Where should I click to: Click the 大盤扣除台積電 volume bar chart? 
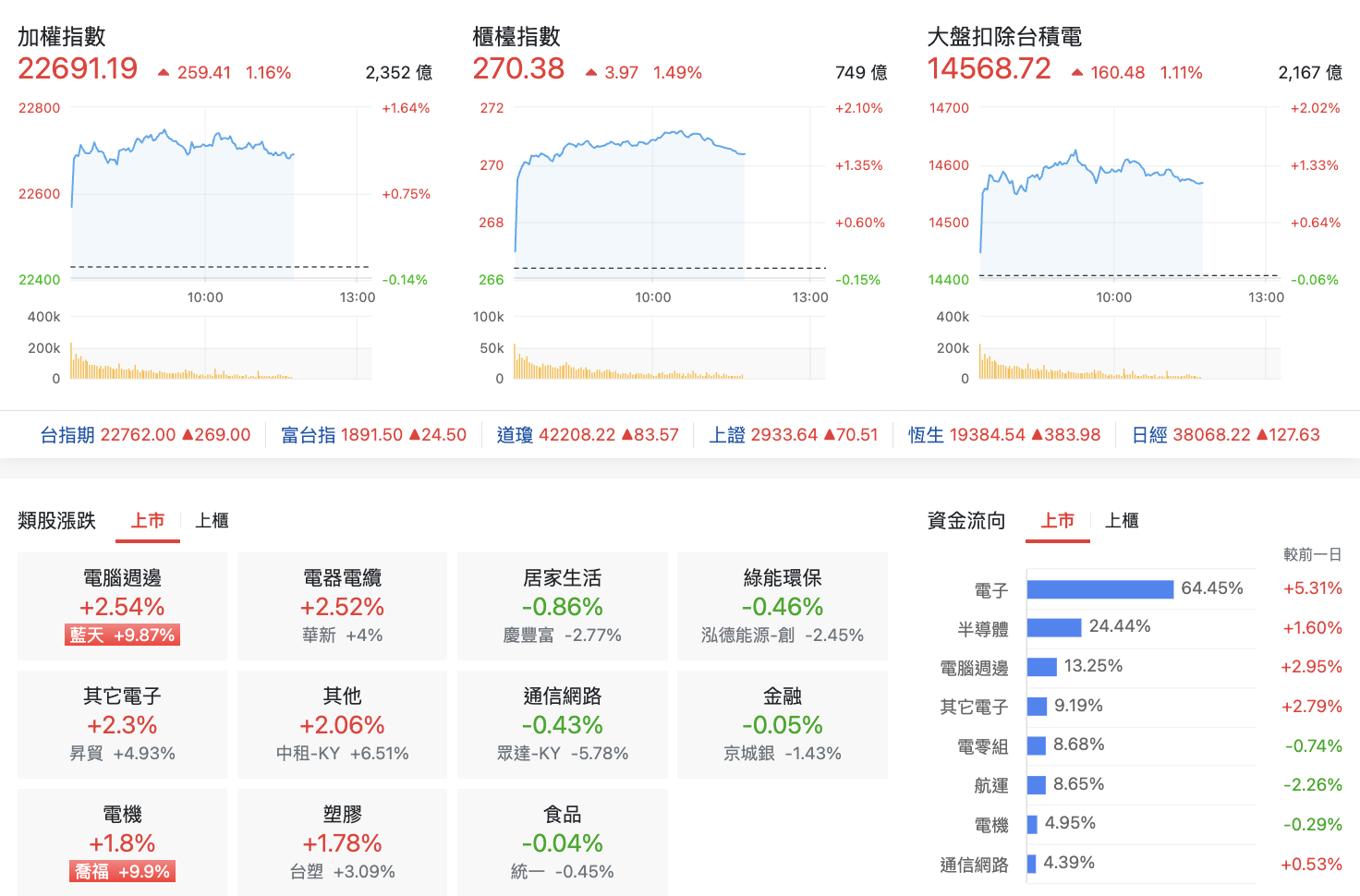click(1129, 348)
